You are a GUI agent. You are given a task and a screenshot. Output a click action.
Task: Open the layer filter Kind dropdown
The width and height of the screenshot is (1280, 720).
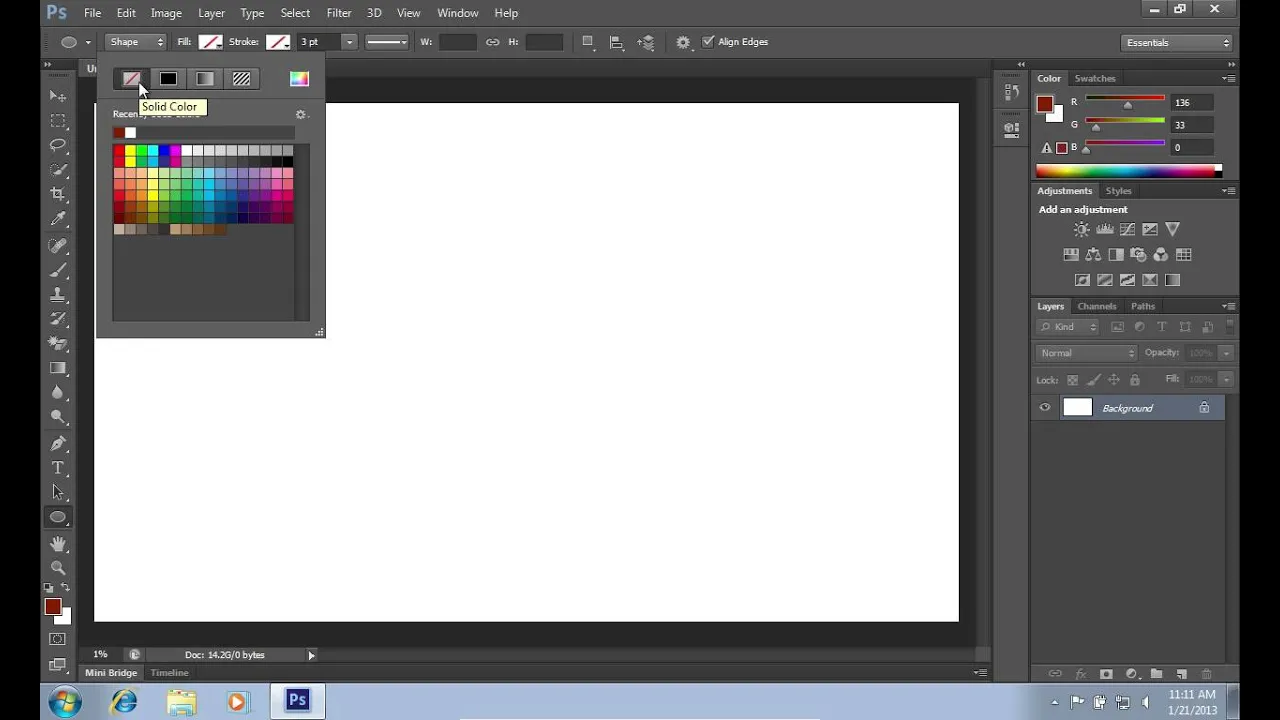click(x=1068, y=327)
